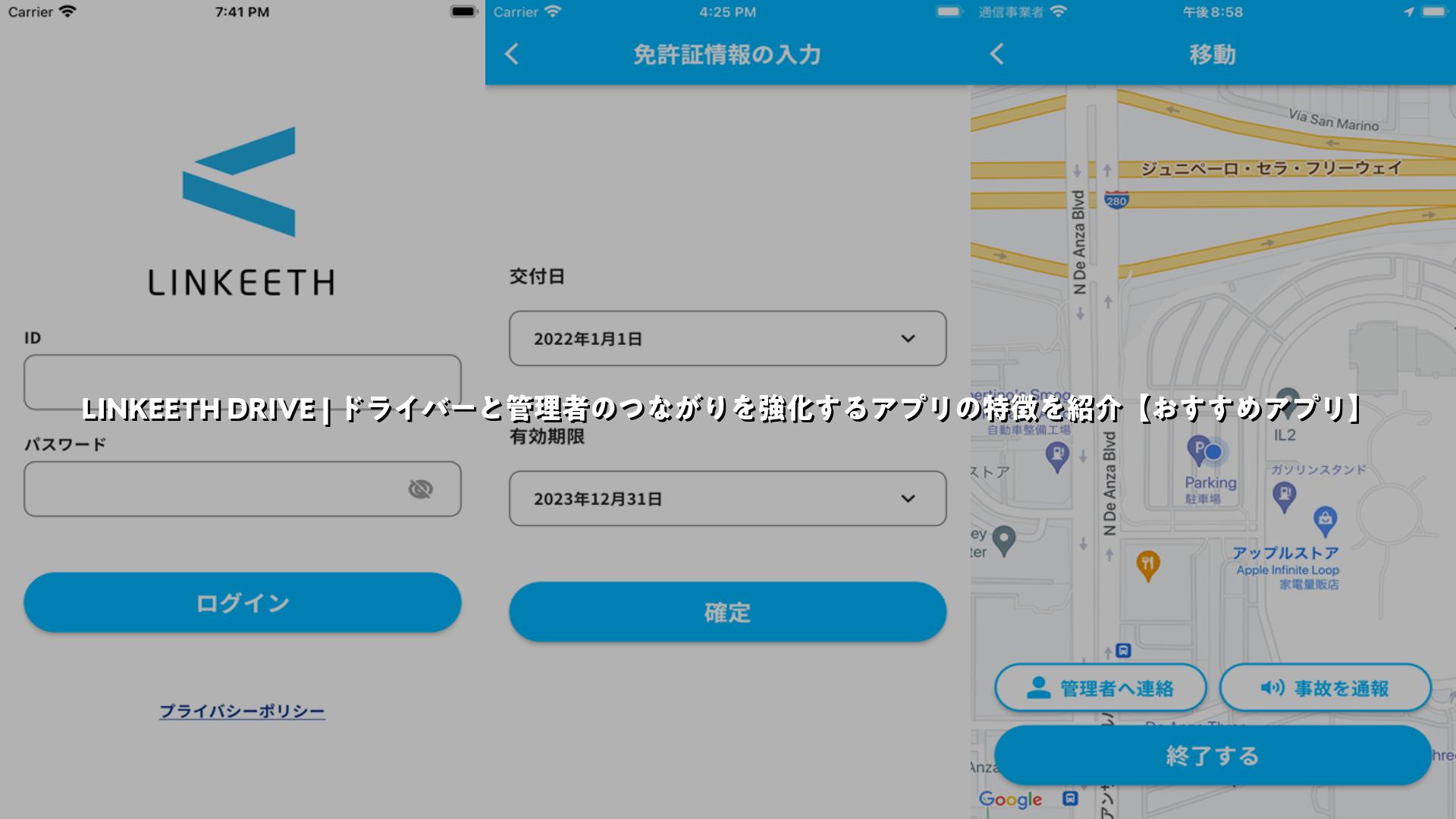Click the Wi-Fi icon on login screen
The width and height of the screenshot is (1456, 819).
[x=67, y=11]
